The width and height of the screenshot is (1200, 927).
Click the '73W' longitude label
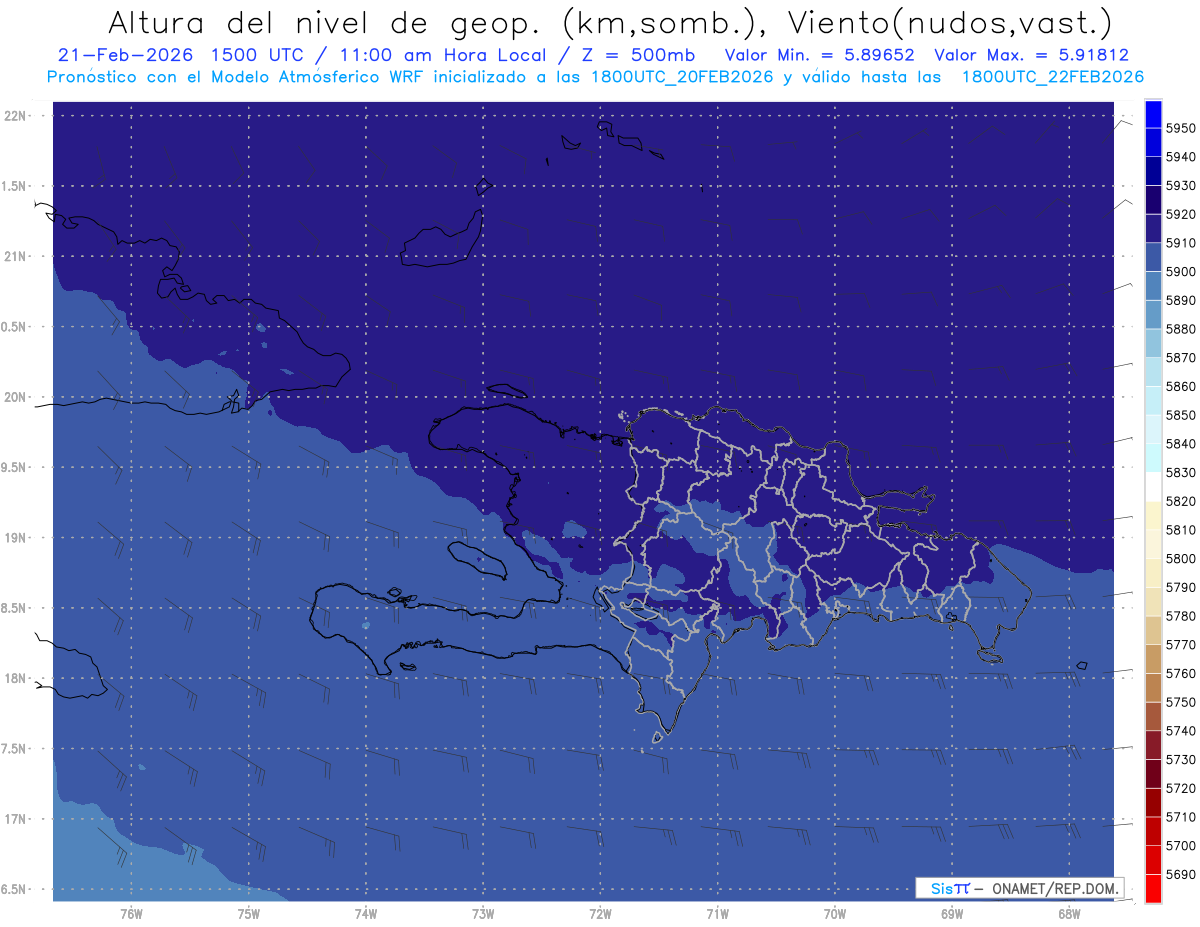(x=483, y=914)
